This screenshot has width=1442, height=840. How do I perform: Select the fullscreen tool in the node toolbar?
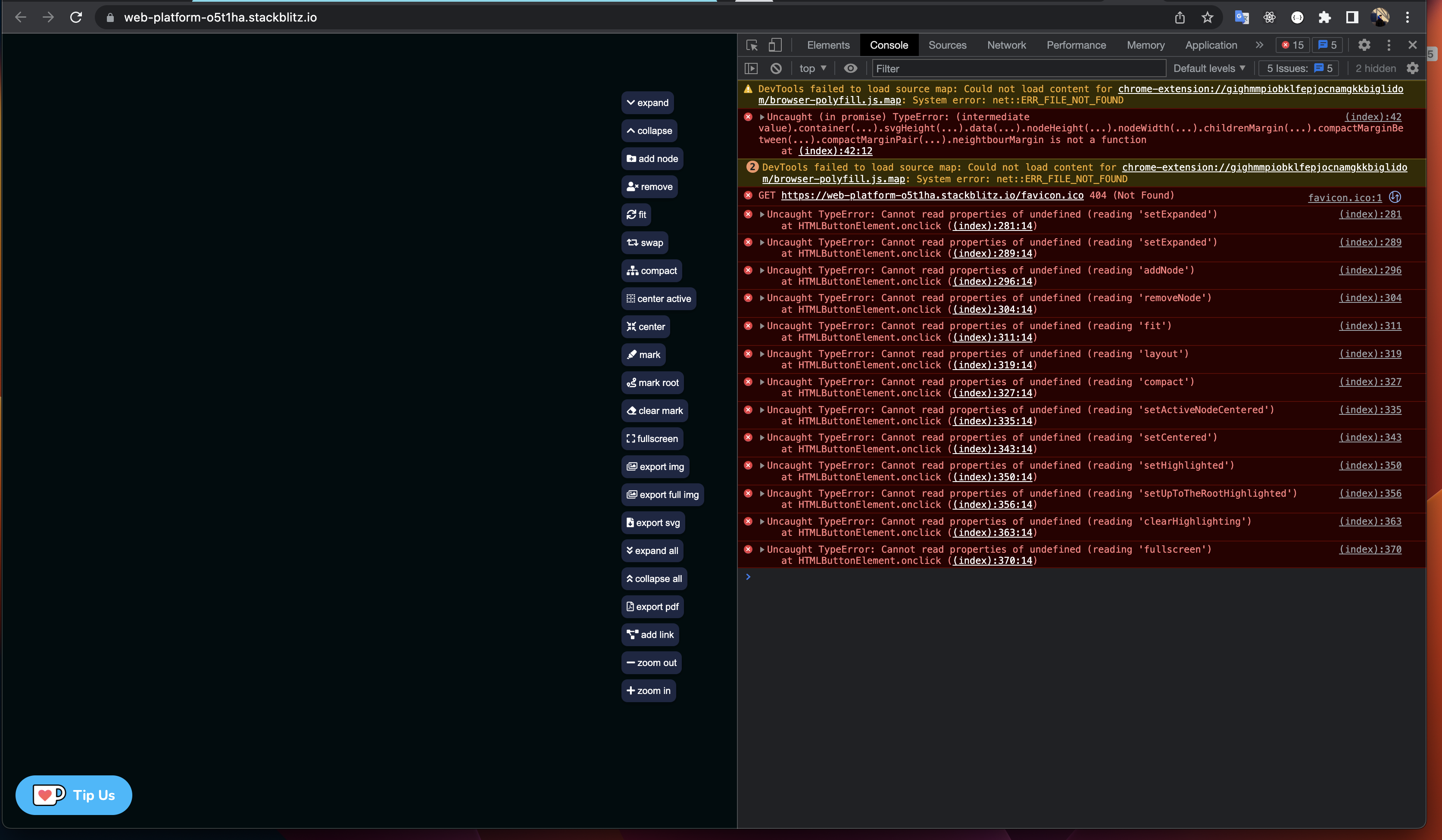(x=652, y=439)
